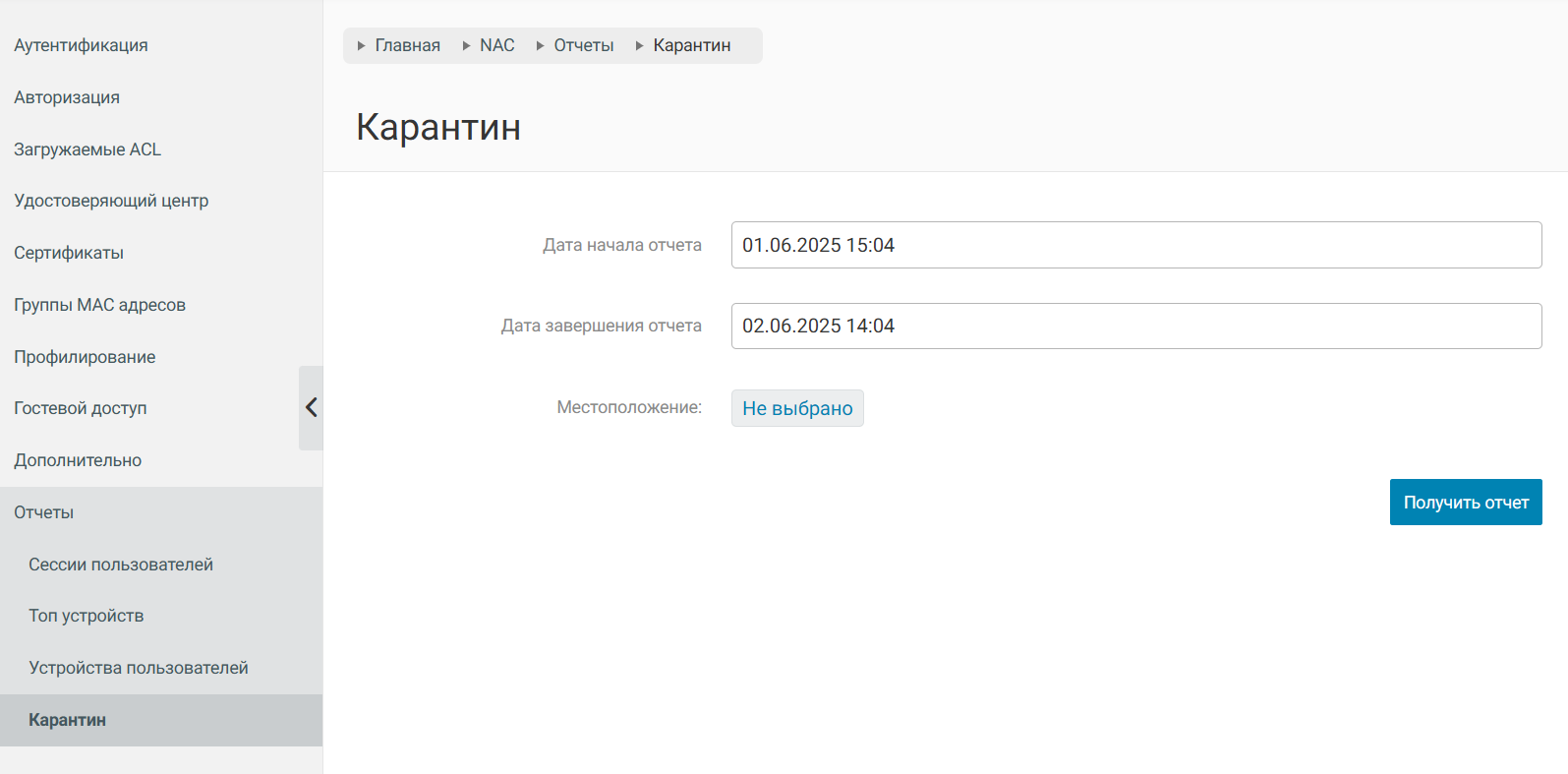1568x774 pixels.
Task: Open "Удостоверяющий центр" in the sidebar
Action: tap(111, 201)
